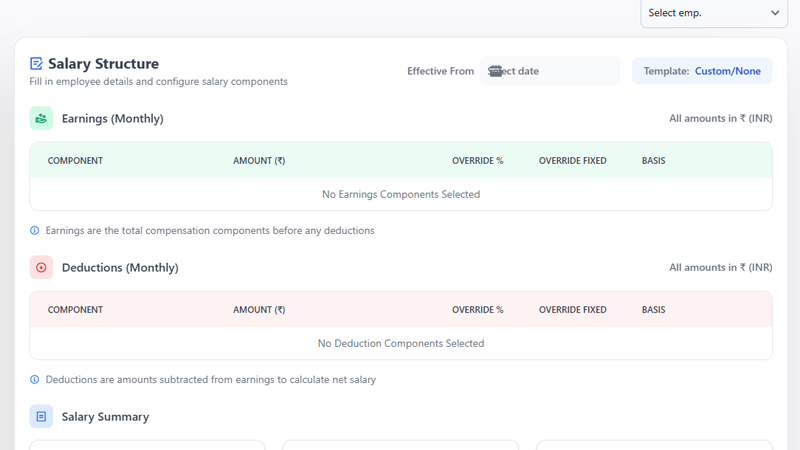Click the Salary Structure edit icon
Viewport: 800px width, 450px height.
[x=37, y=64]
